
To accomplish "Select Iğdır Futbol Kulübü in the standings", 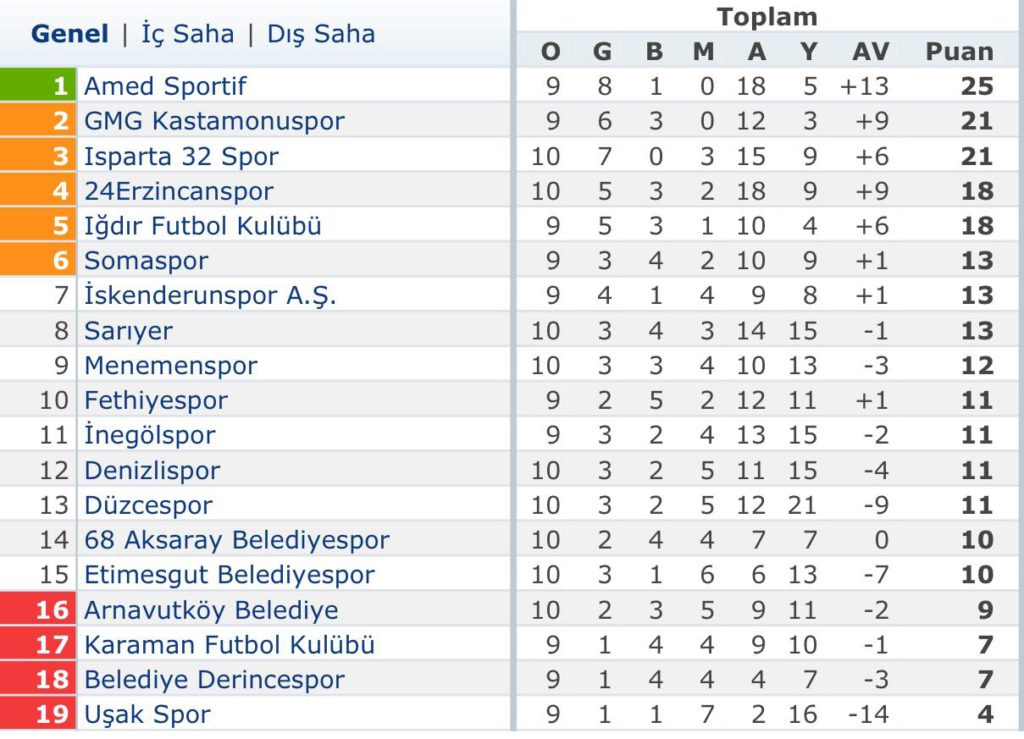I will click(203, 226).
